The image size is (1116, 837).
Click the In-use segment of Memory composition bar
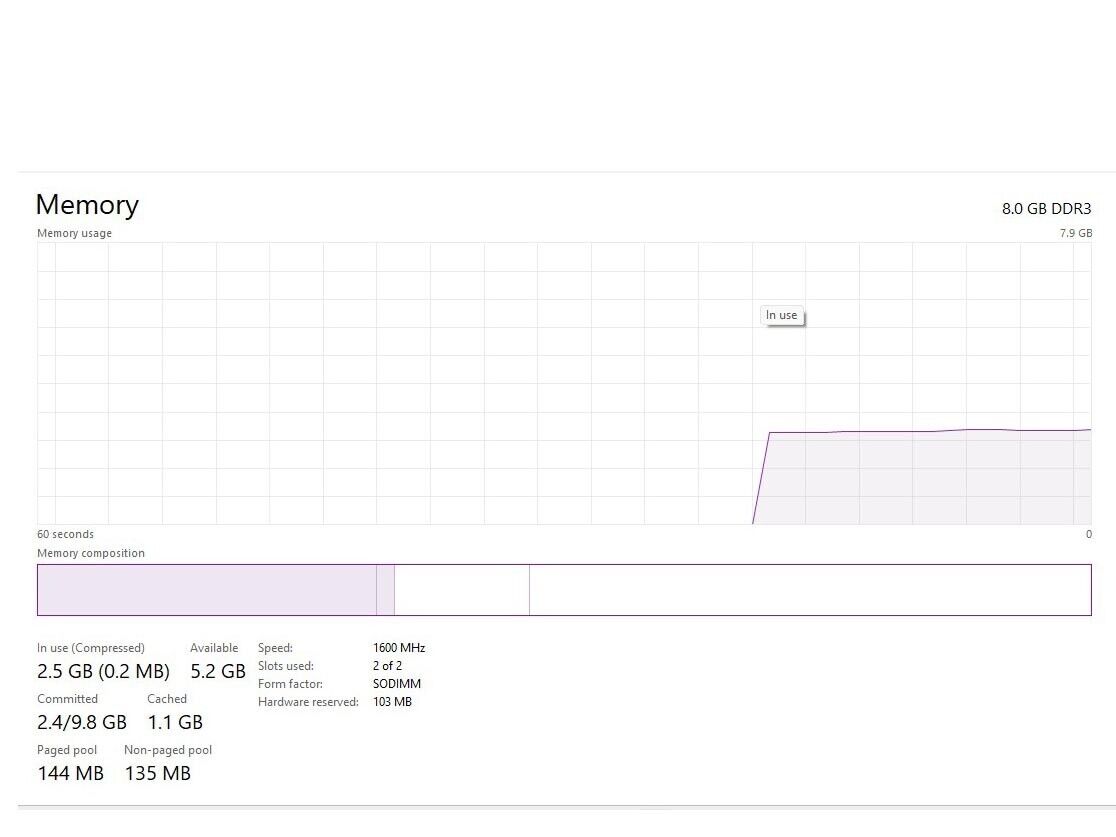206,590
